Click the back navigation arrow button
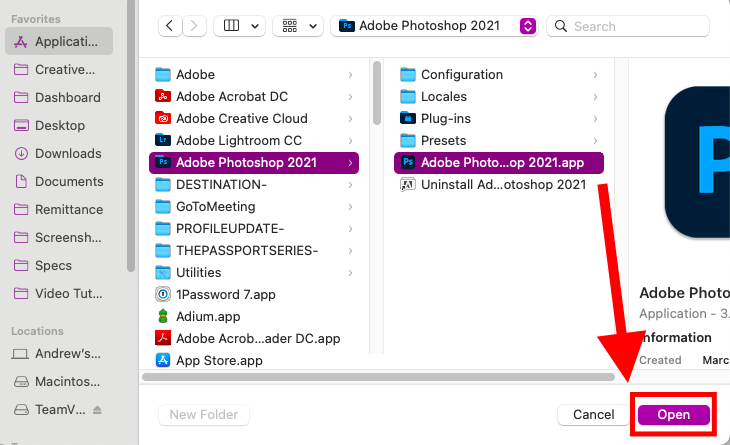This screenshot has width=730, height=445. pos(170,26)
